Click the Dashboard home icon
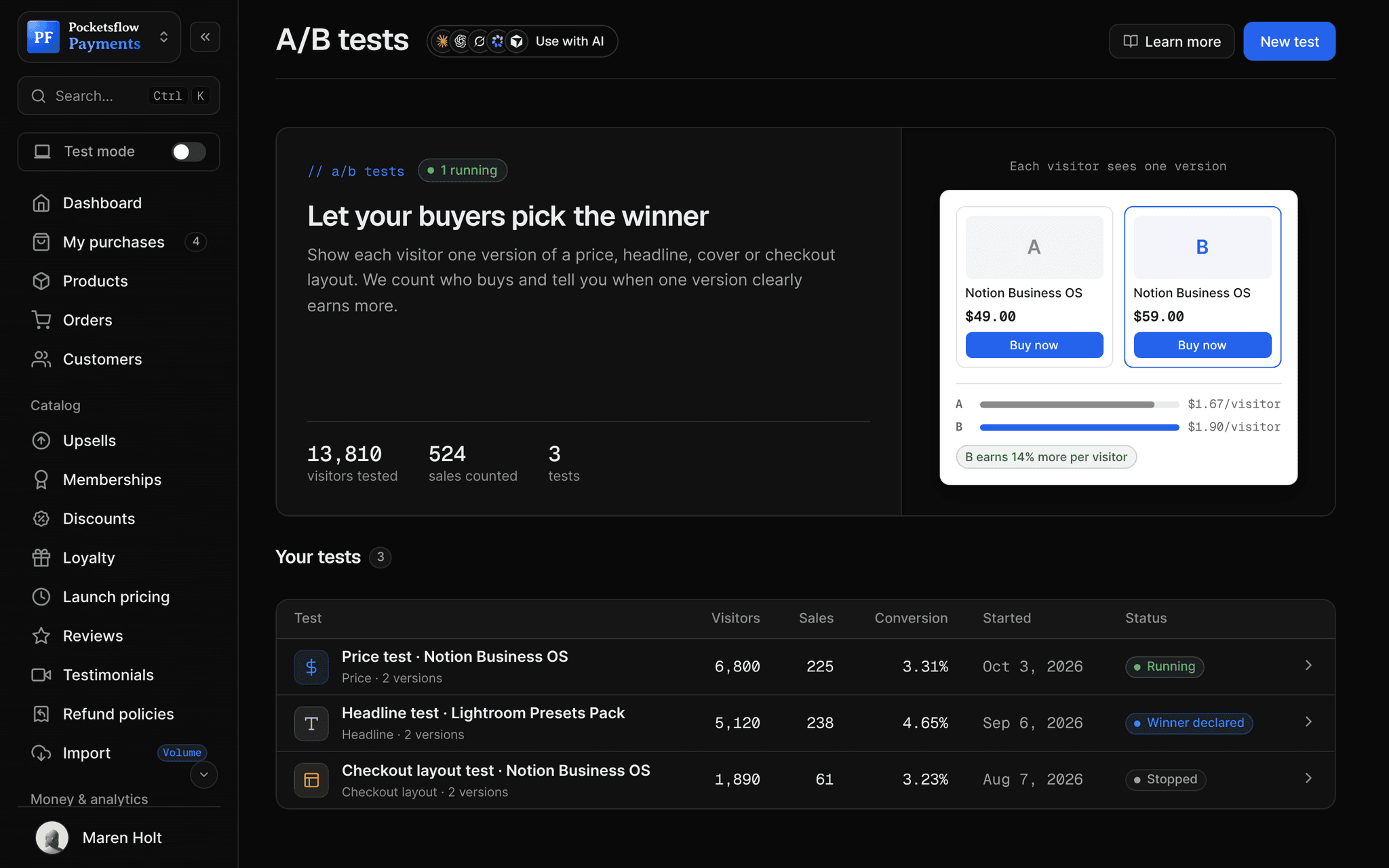This screenshot has height=868, width=1389. (41, 203)
